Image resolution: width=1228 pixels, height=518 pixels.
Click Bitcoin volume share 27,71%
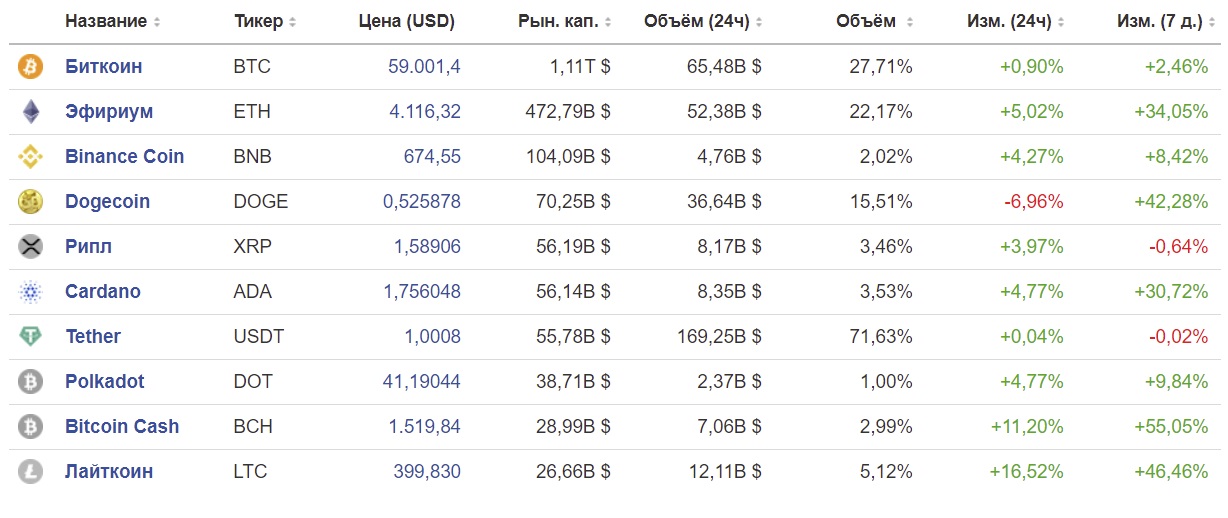882,67
